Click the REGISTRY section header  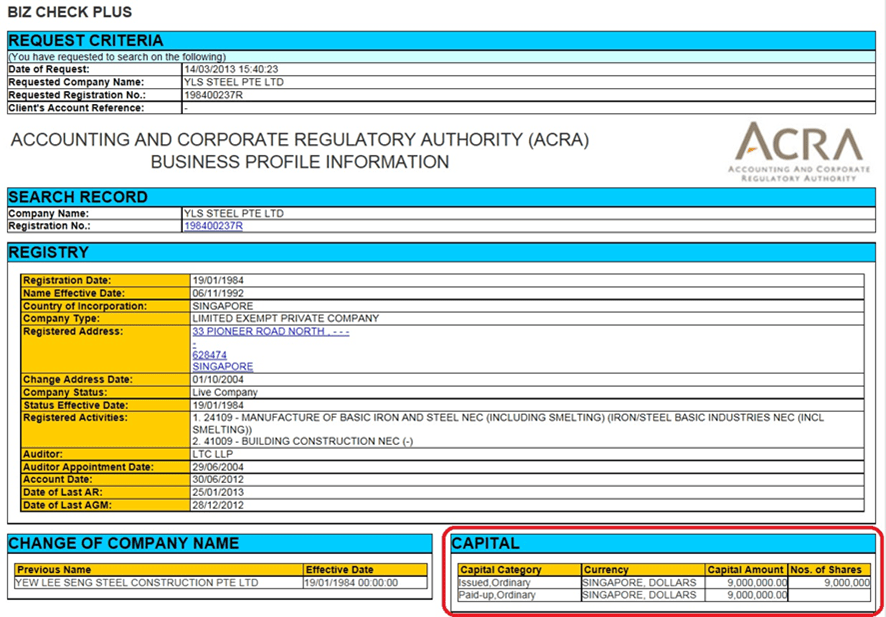tap(442, 252)
